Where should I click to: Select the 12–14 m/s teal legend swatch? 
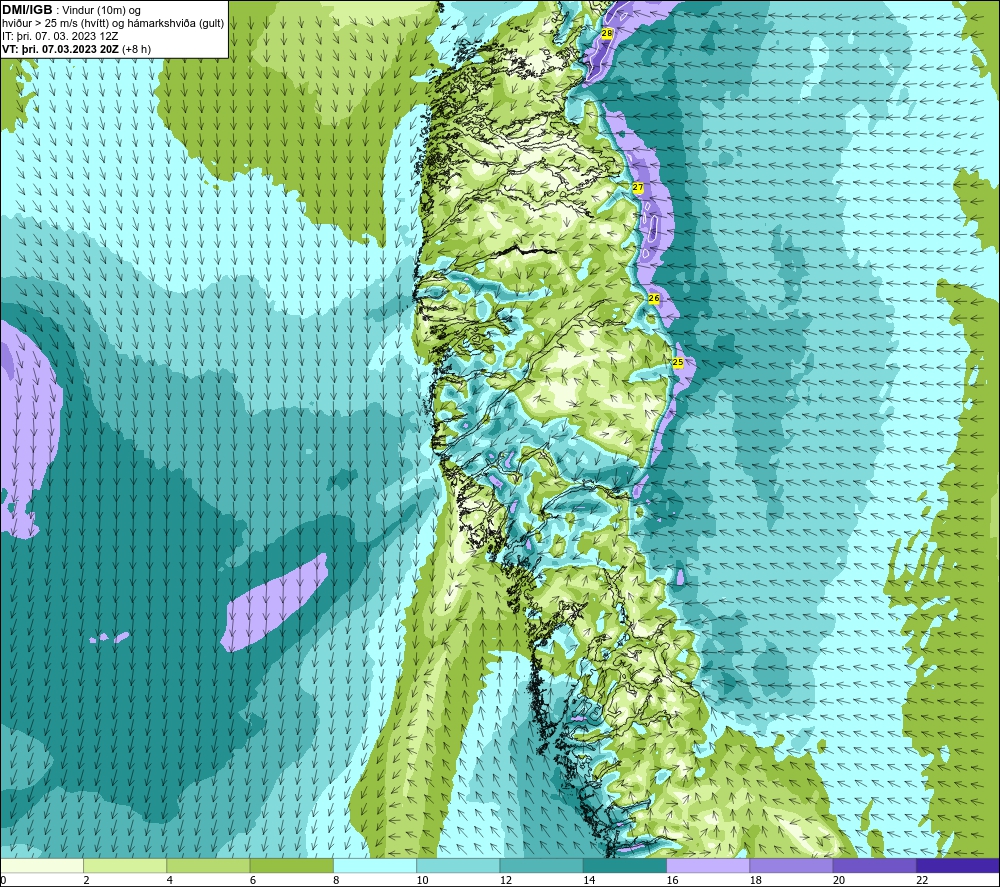click(541, 865)
